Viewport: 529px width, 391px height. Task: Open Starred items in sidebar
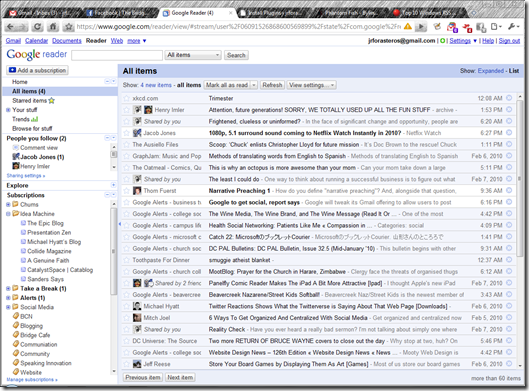(x=33, y=101)
